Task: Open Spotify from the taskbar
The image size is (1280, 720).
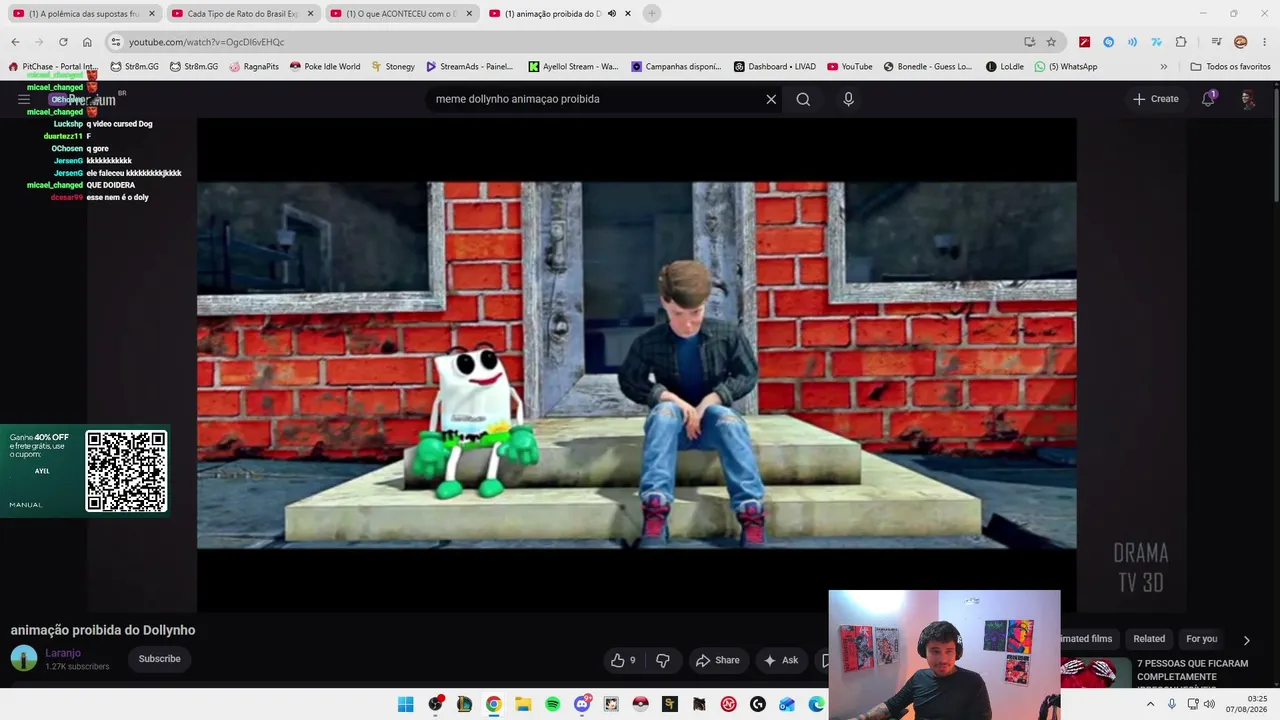Action: click(x=552, y=705)
